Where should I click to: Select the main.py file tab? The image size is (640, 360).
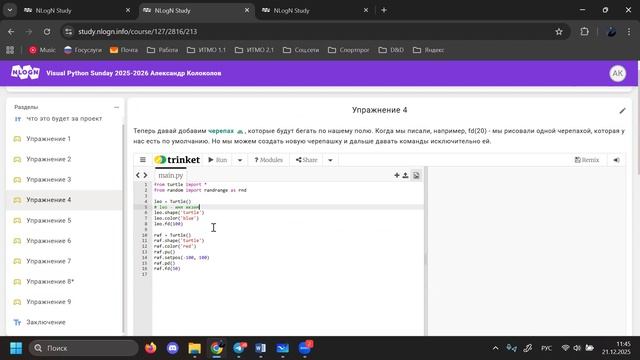point(171,176)
